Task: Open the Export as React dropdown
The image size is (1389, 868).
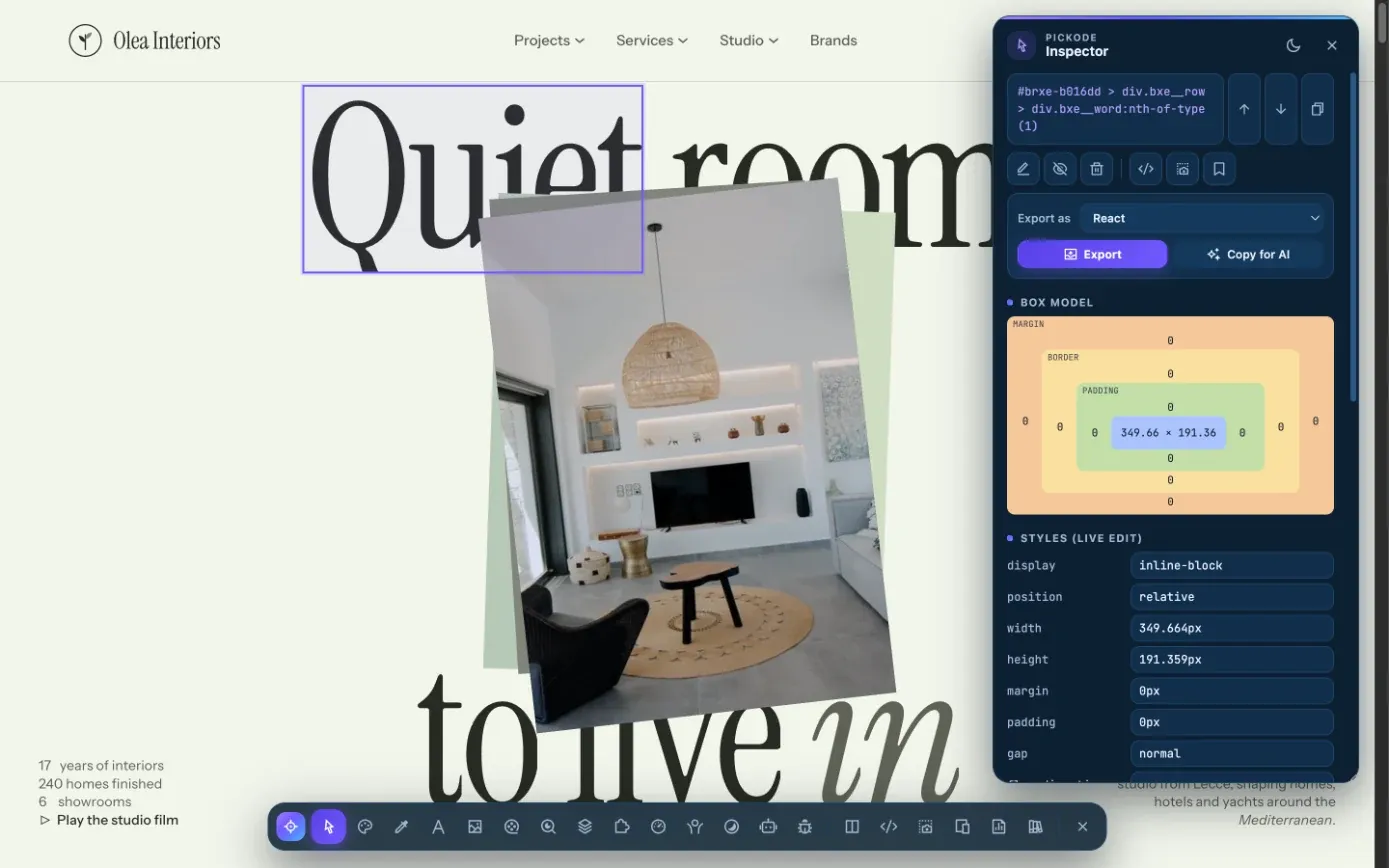Action: point(1202,218)
